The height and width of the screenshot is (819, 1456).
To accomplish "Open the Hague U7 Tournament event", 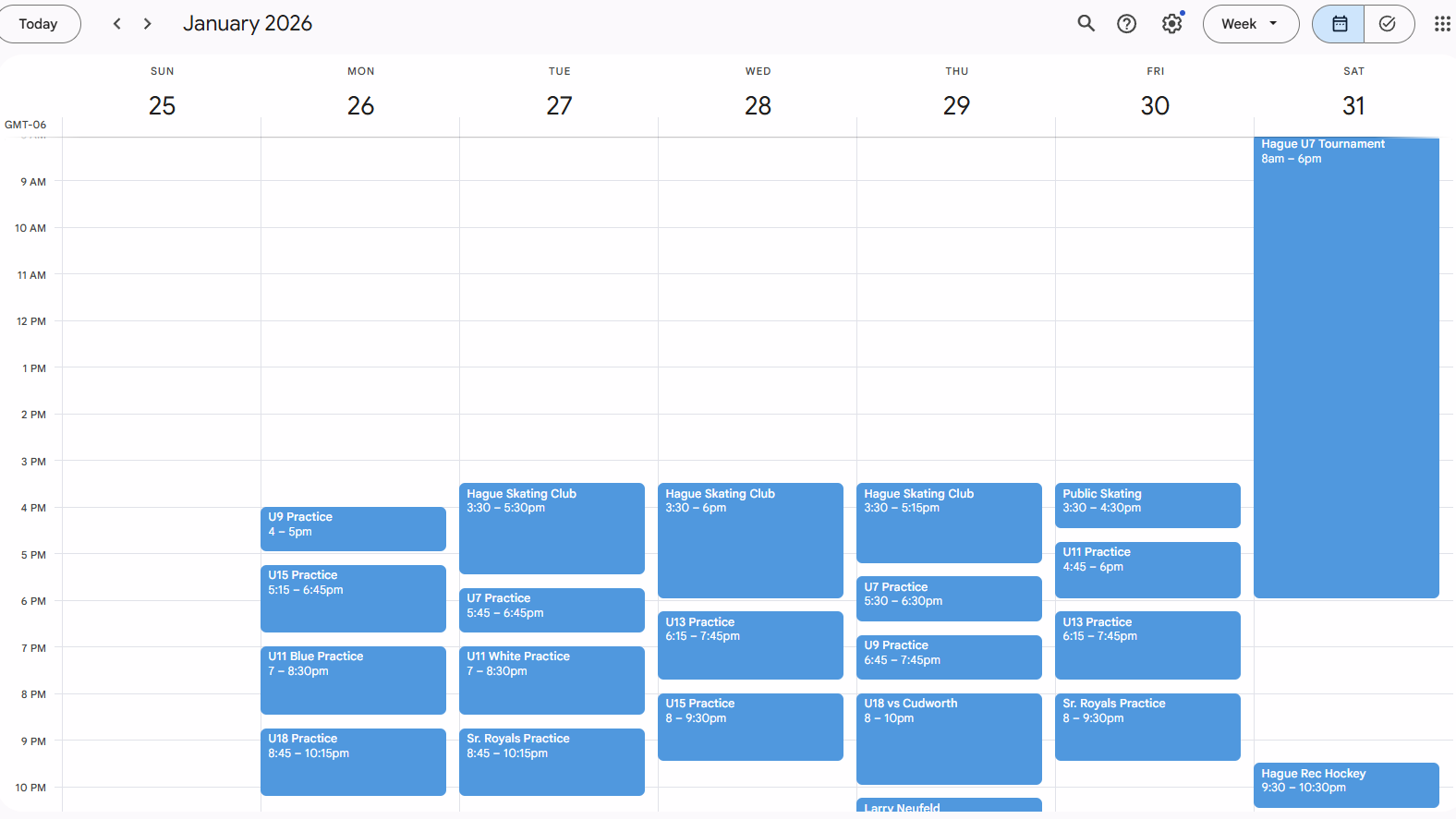I will tap(1345, 369).
